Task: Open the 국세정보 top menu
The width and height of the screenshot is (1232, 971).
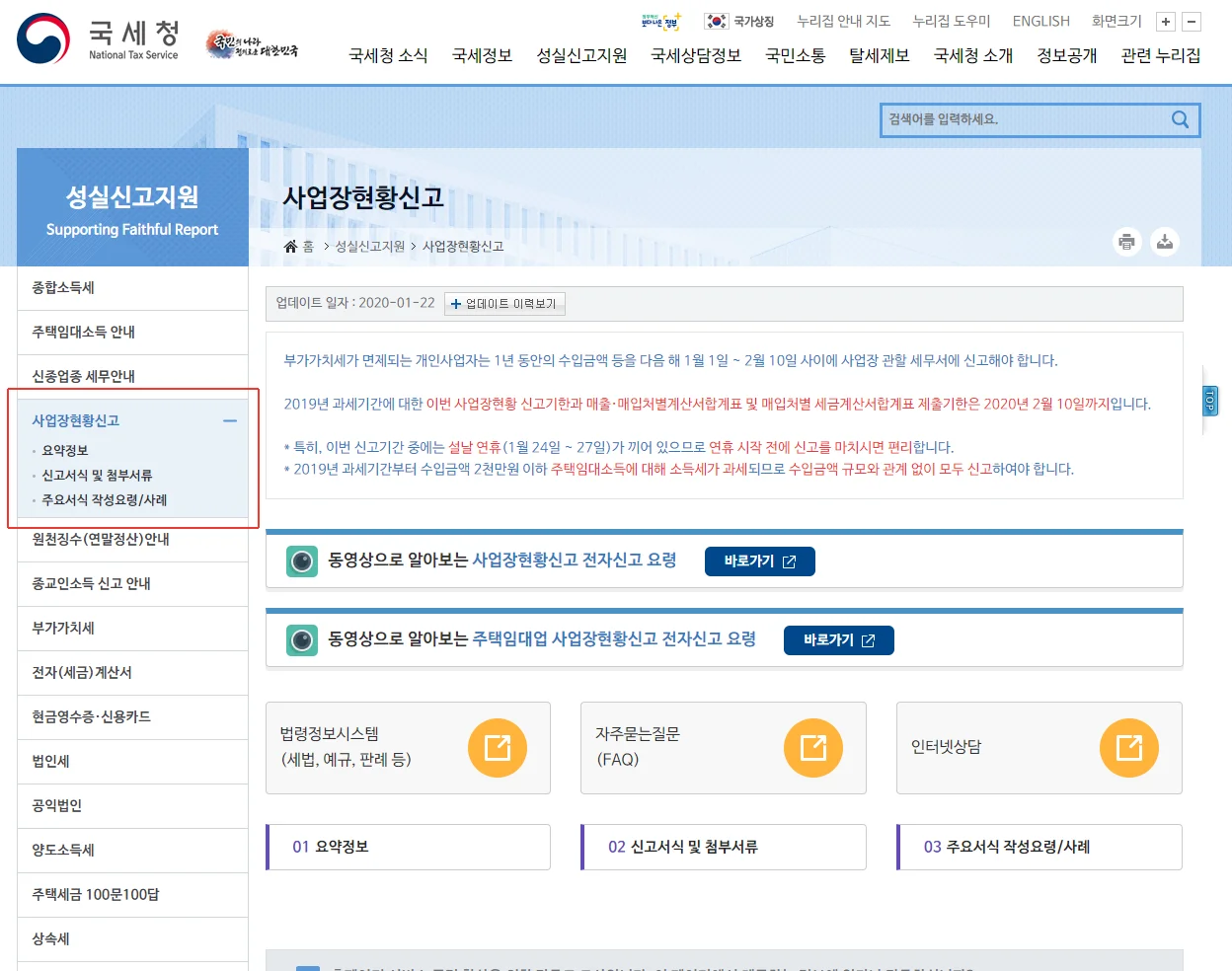Action: (x=482, y=56)
